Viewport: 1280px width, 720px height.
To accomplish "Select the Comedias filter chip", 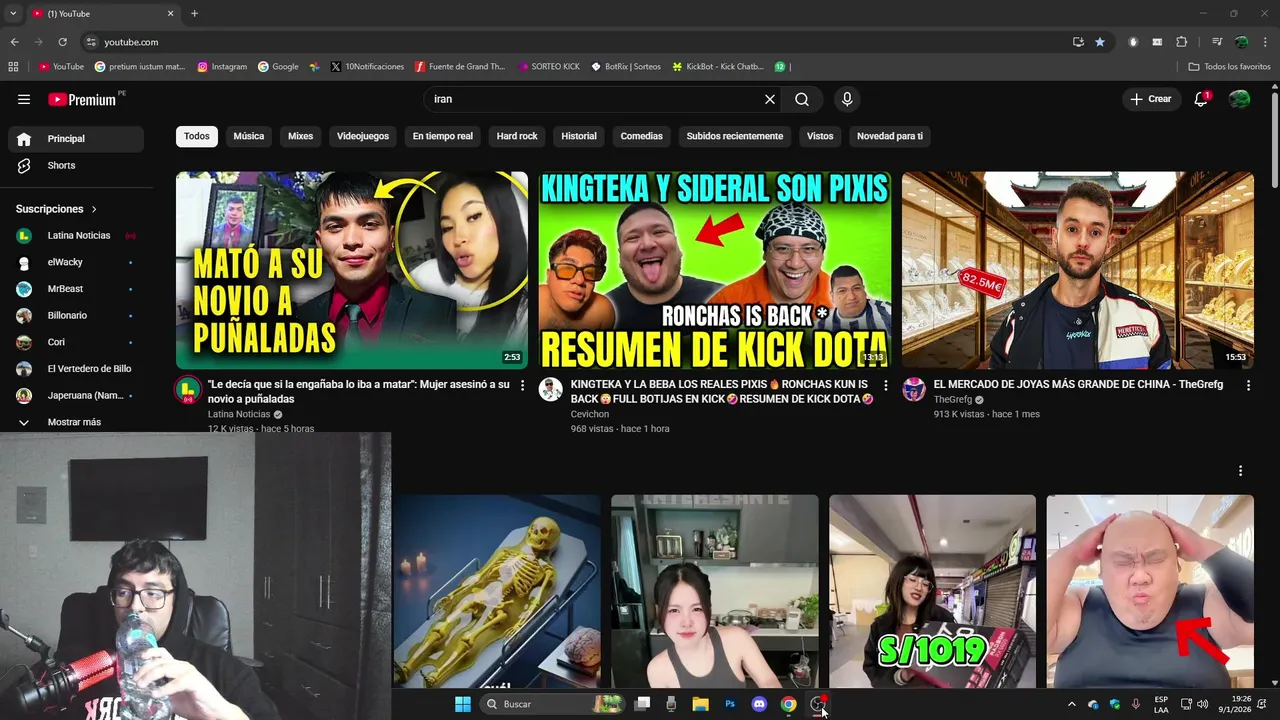I will (641, 136).
